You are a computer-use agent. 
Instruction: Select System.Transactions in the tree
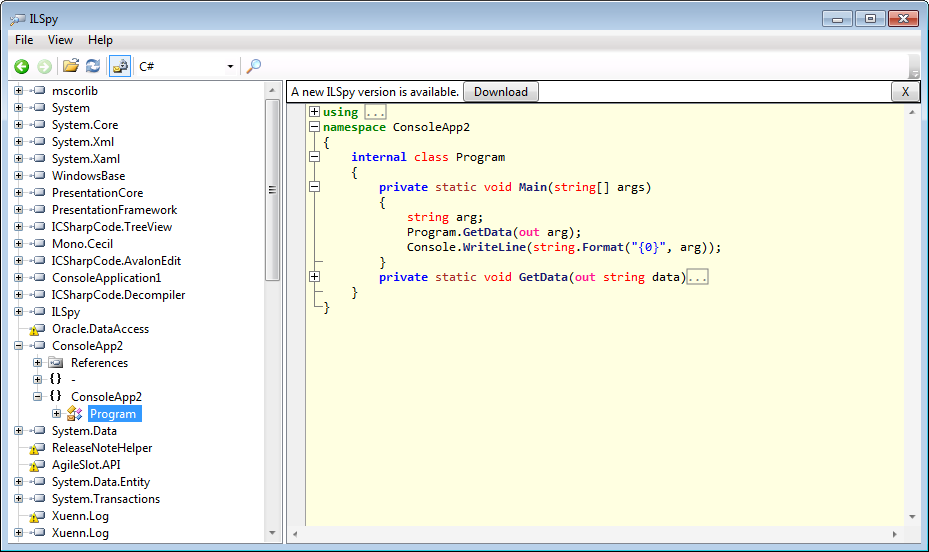click(106, 499)
